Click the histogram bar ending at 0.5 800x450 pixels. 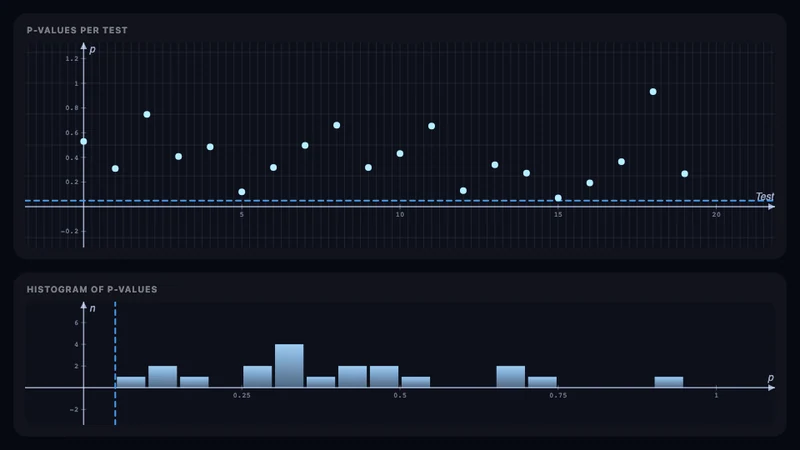pyautogui.click(x=384, y=377)
